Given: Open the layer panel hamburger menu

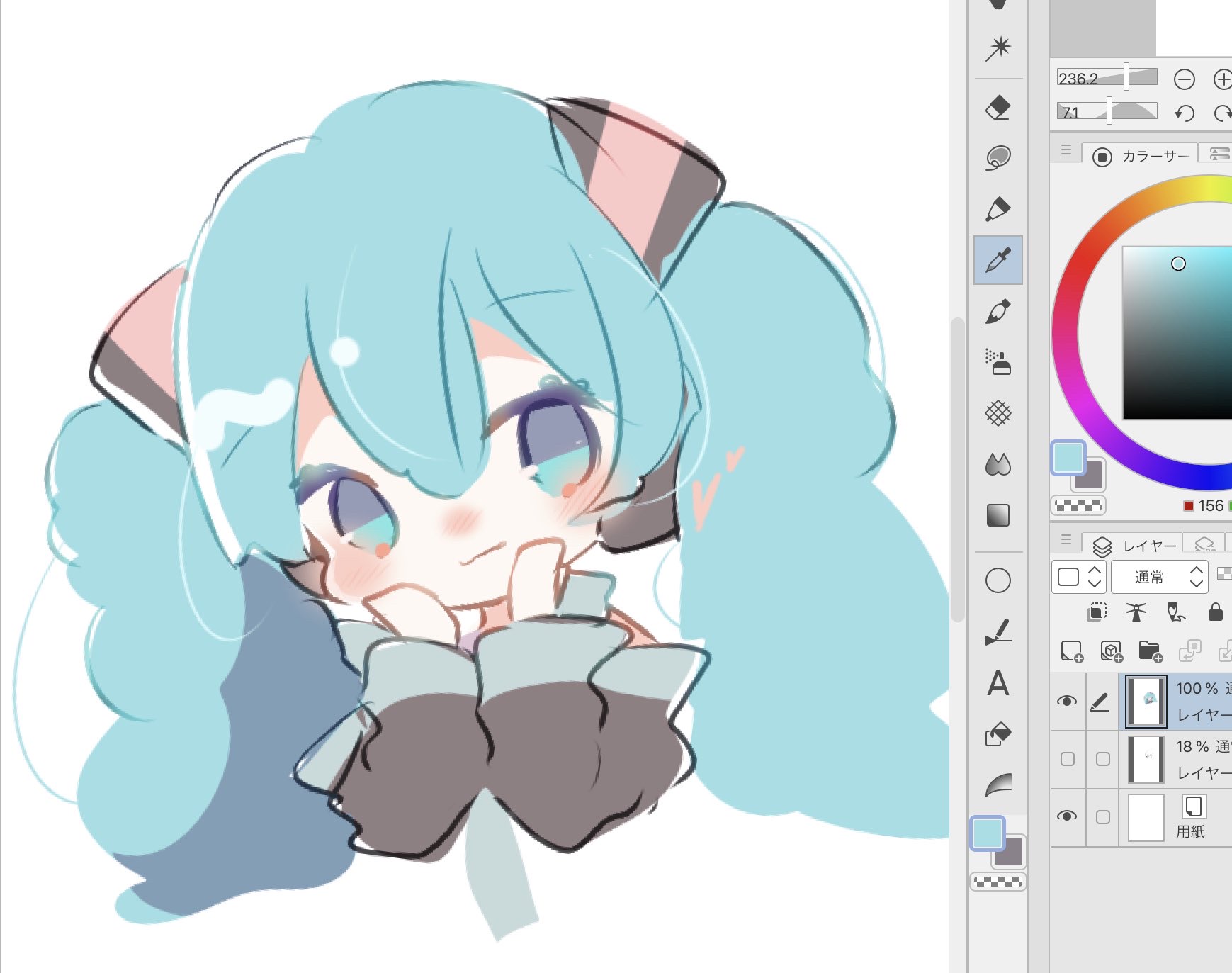Looking at the screenshot, I should click(x=1066, y=541).
